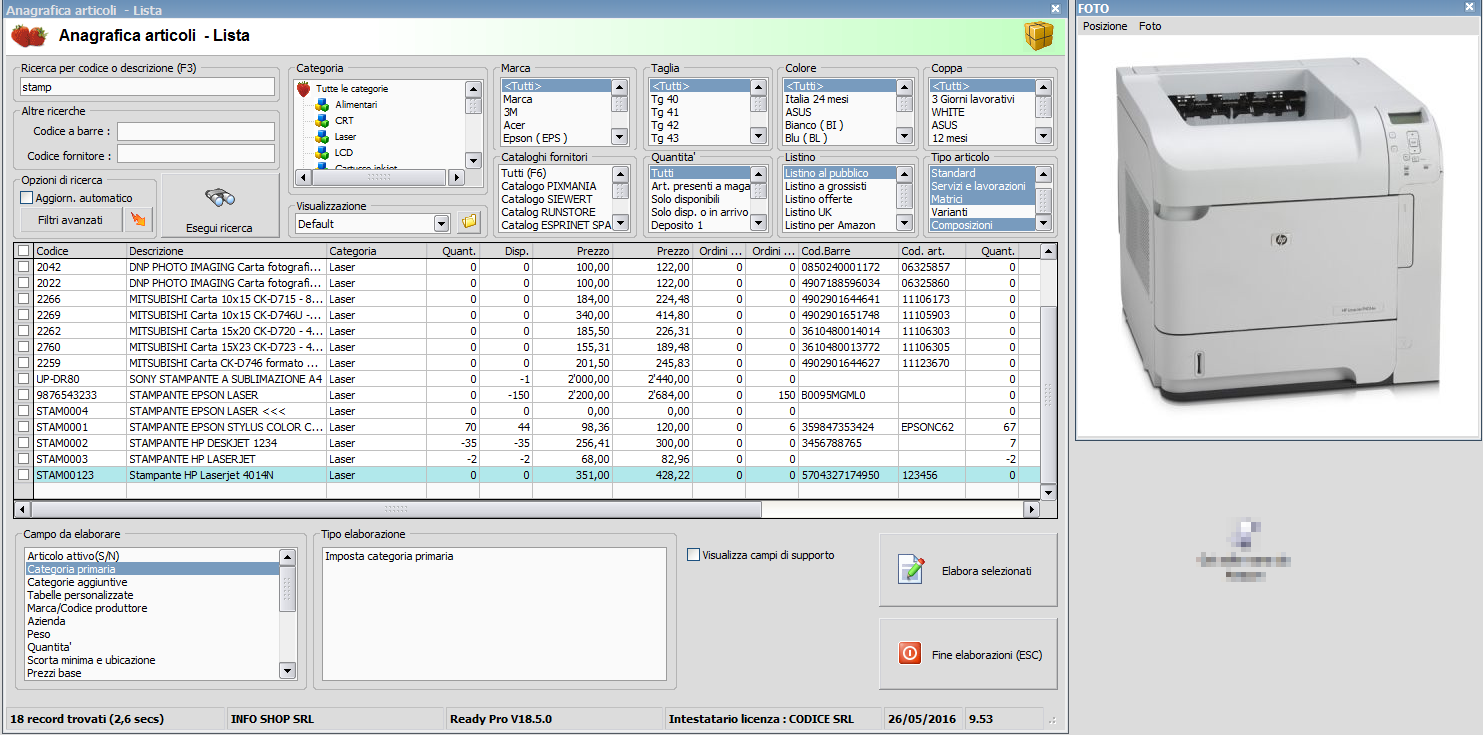Open the Visualizzazione Default dropdown
This screenshot has height=735, width=1483.
[441, 224]
